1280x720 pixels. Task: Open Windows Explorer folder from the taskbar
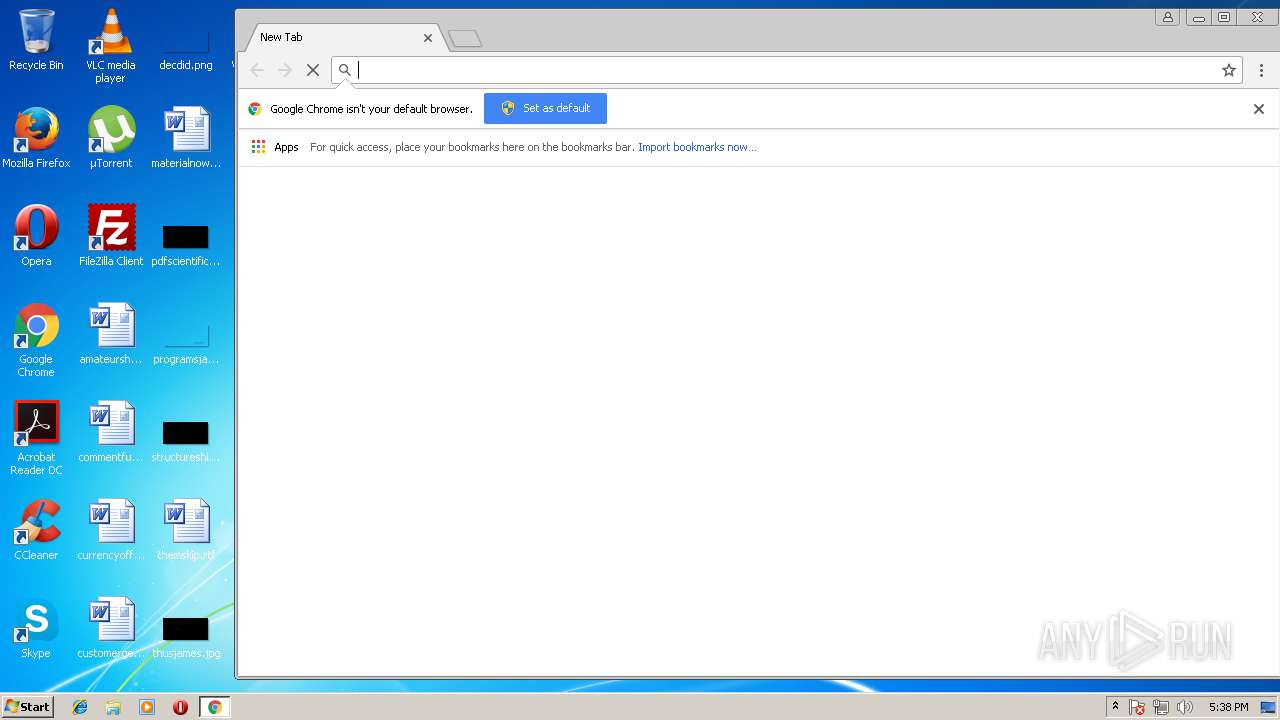click(113, 707)
